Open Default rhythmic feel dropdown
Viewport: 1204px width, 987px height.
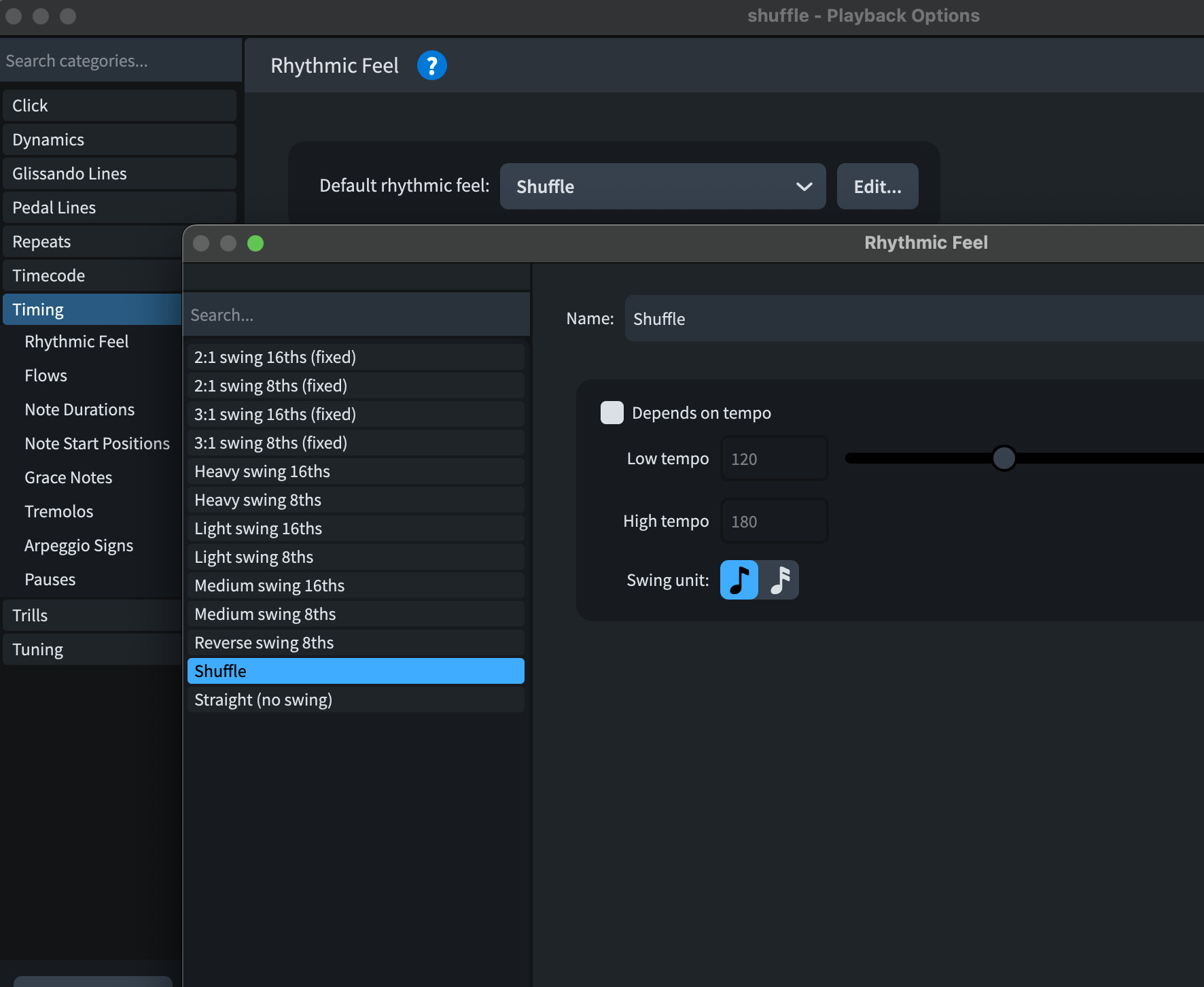coord(663,186)
